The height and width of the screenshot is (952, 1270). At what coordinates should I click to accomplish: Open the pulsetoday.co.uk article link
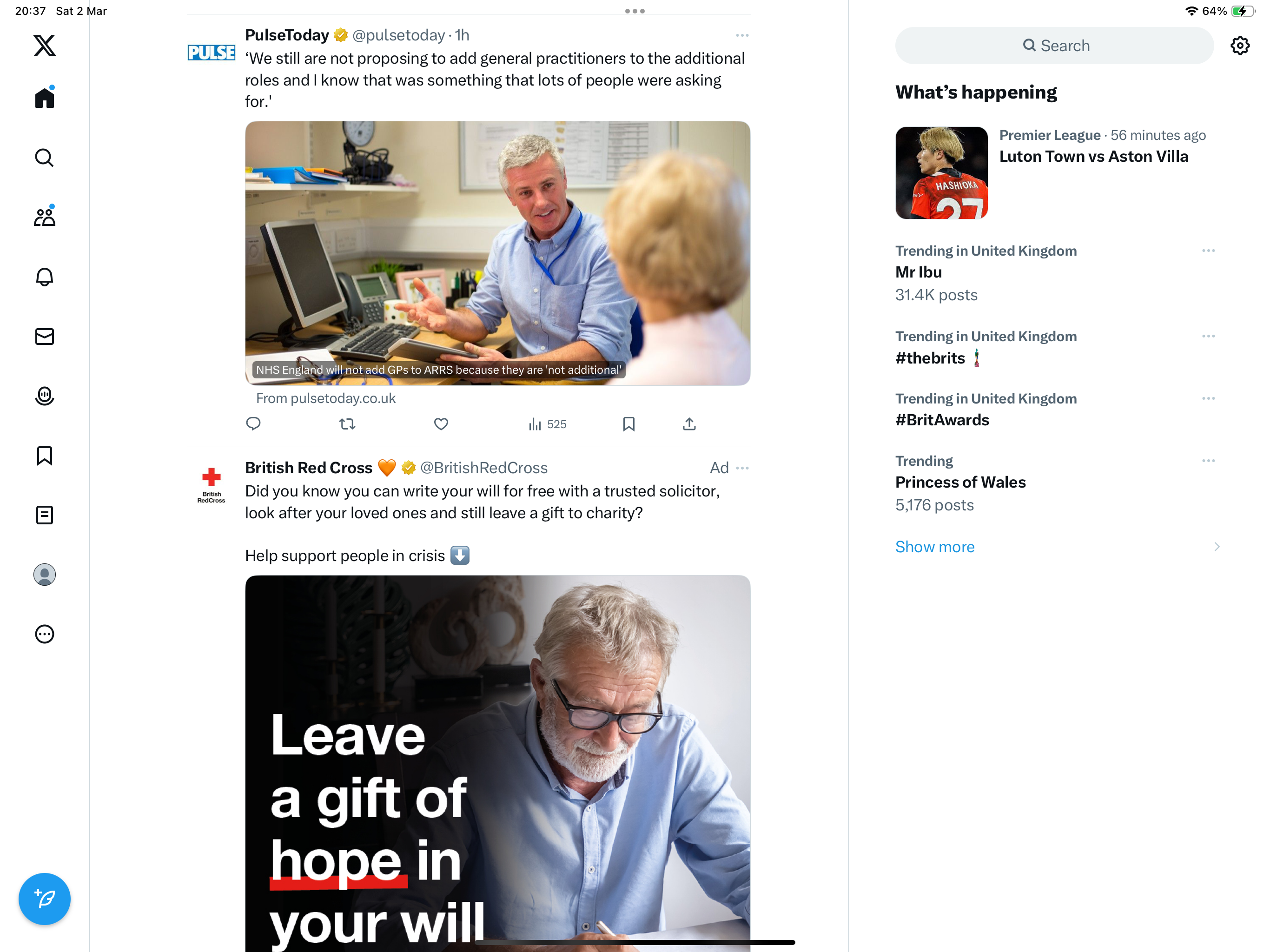497,253
